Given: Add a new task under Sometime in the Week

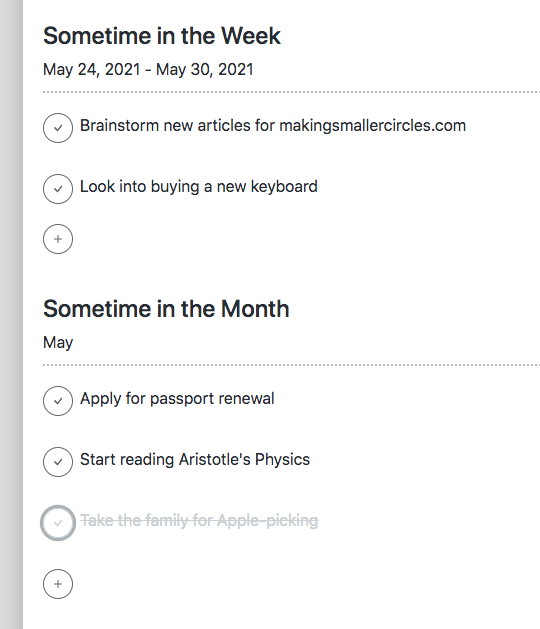Looking at the screenshot, I should [x=58, y=239].
